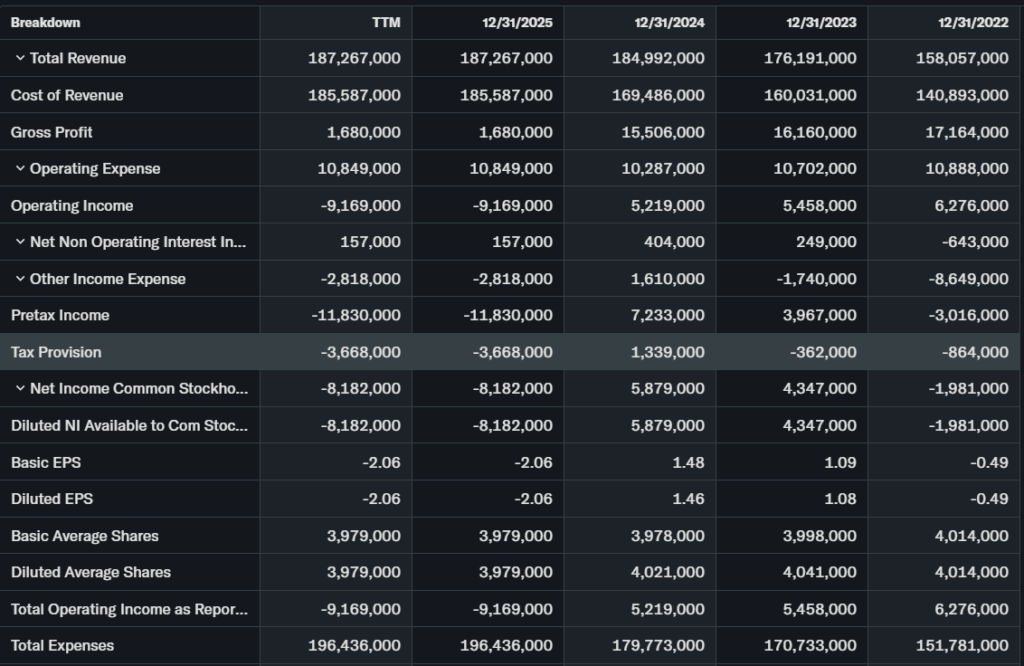Select the Total Expenses row label
1024x666 pixels.
(62, 645)
